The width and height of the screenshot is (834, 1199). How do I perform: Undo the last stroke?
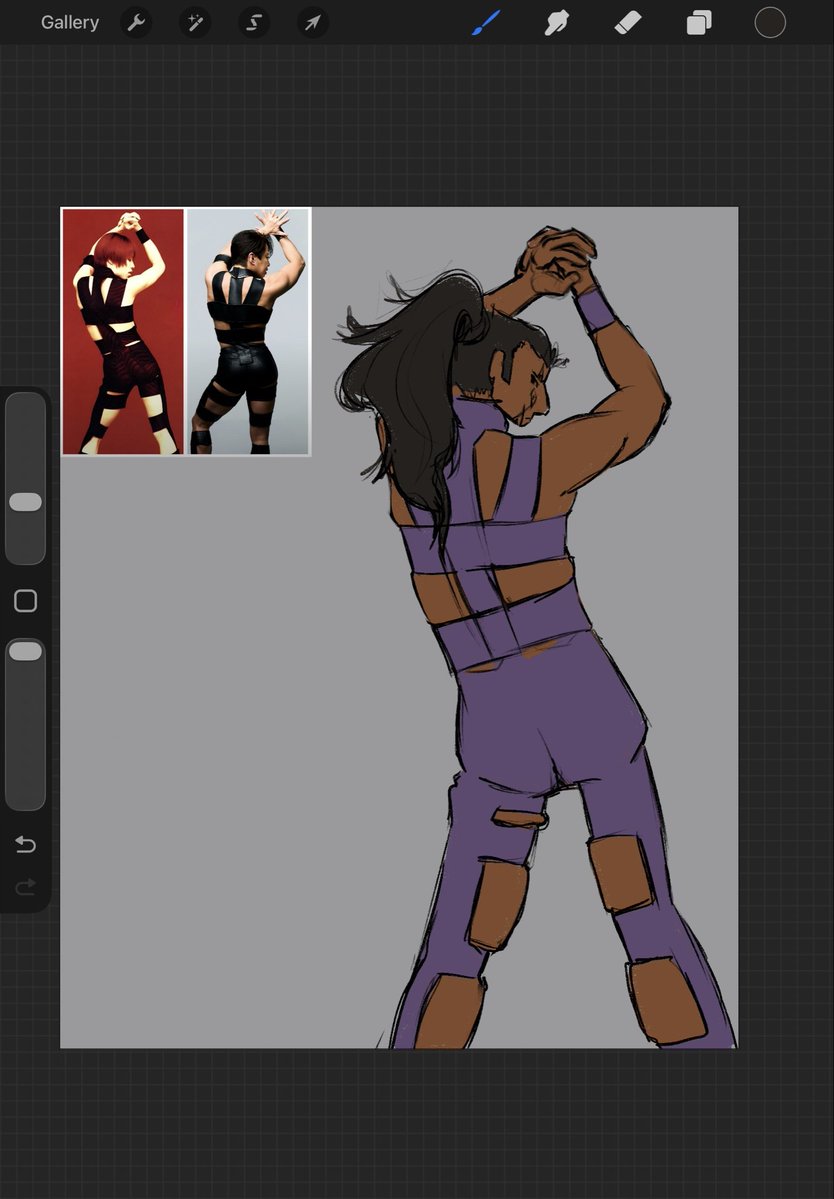tap(25, 844)
